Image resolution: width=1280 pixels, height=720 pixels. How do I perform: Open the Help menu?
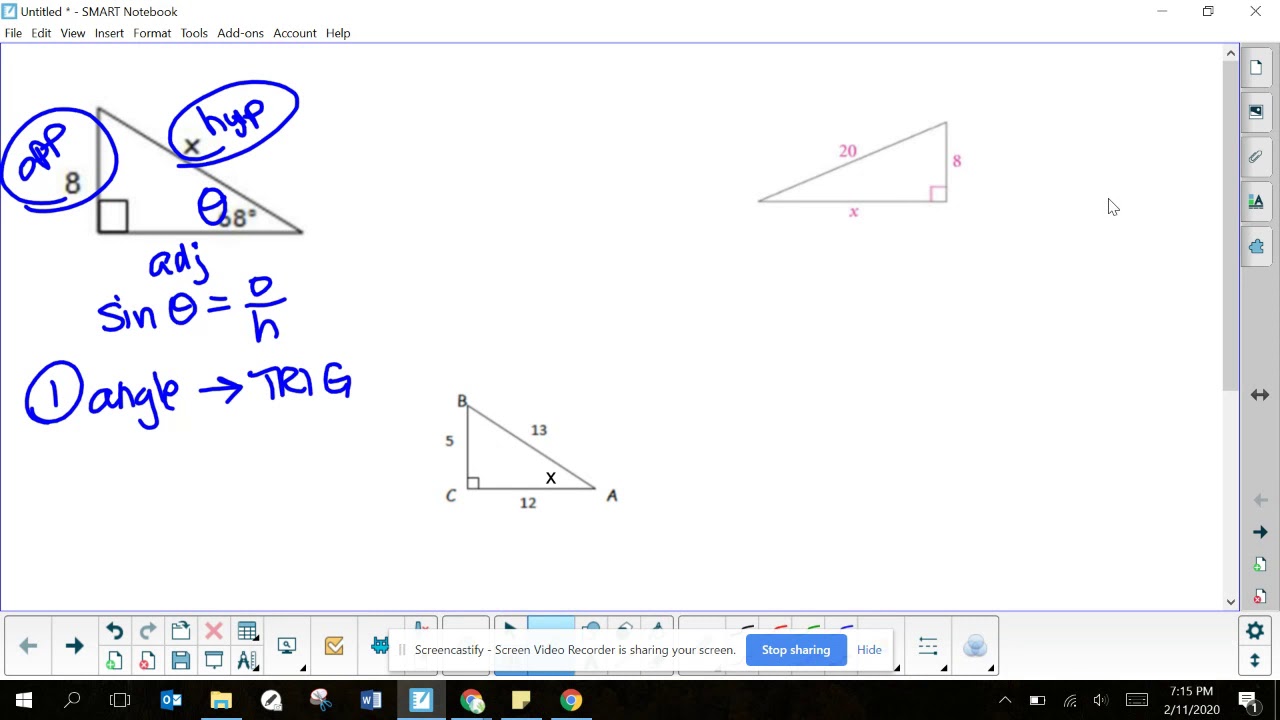coord(338,33)
